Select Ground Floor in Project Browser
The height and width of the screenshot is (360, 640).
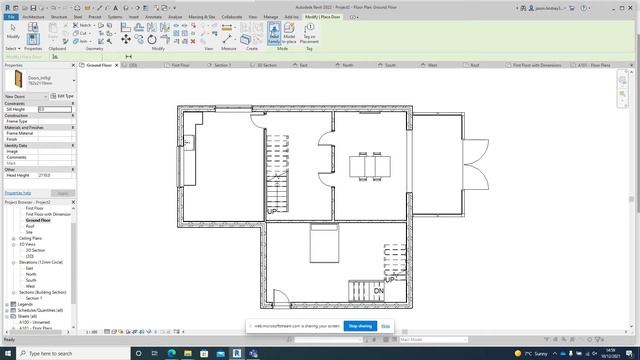tap(38, 220)
